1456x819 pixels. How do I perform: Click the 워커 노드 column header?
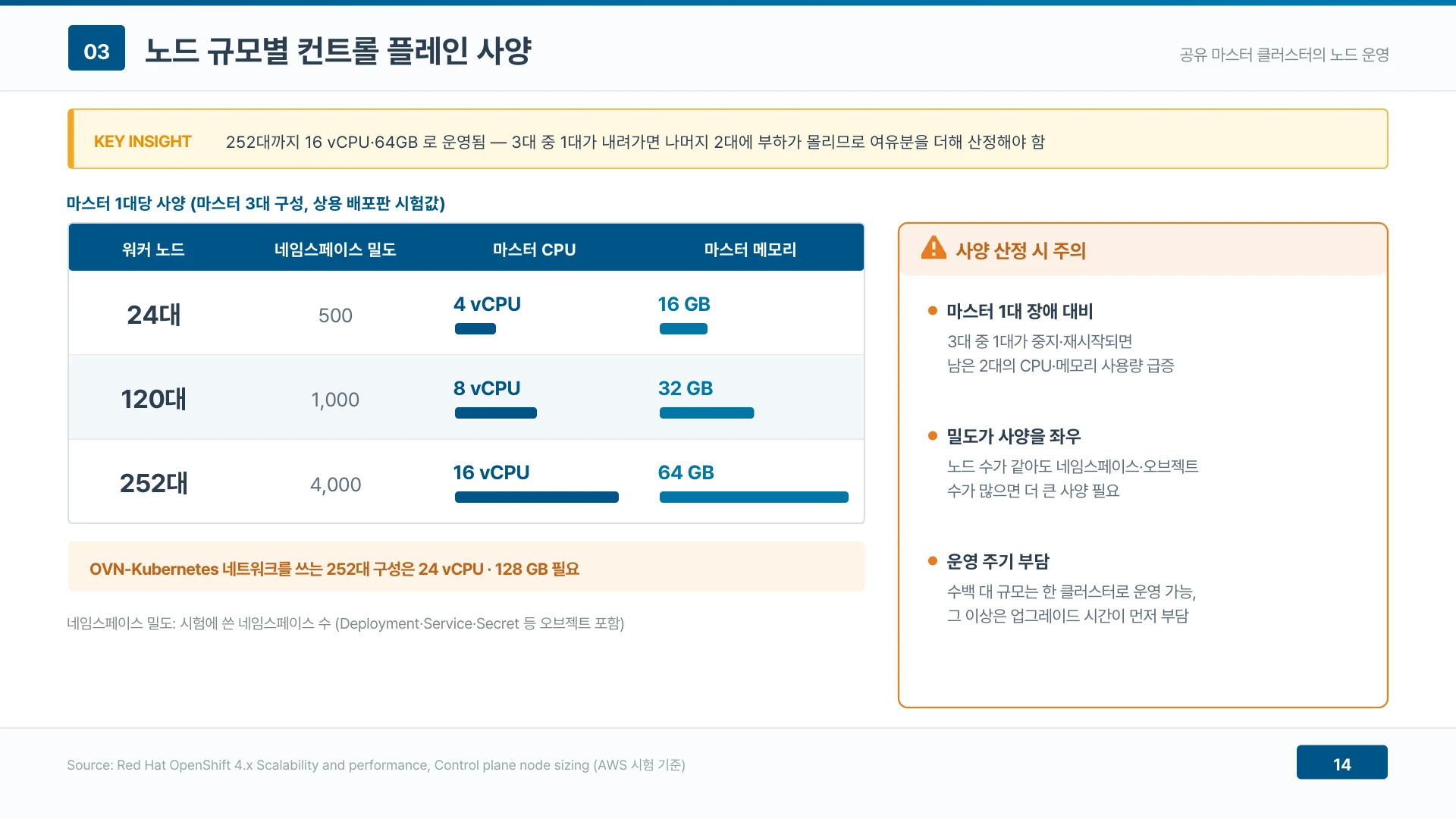tap(154, 249)
